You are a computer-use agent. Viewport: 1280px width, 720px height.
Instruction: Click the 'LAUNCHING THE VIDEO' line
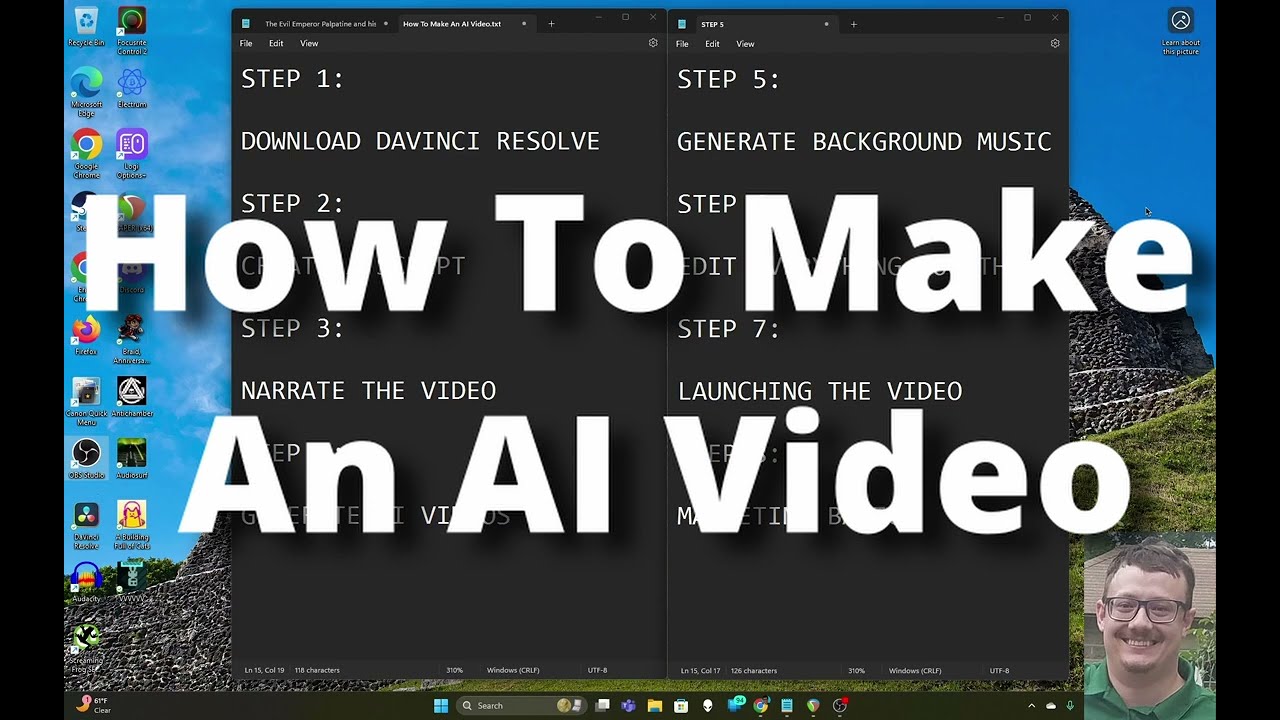820,391
